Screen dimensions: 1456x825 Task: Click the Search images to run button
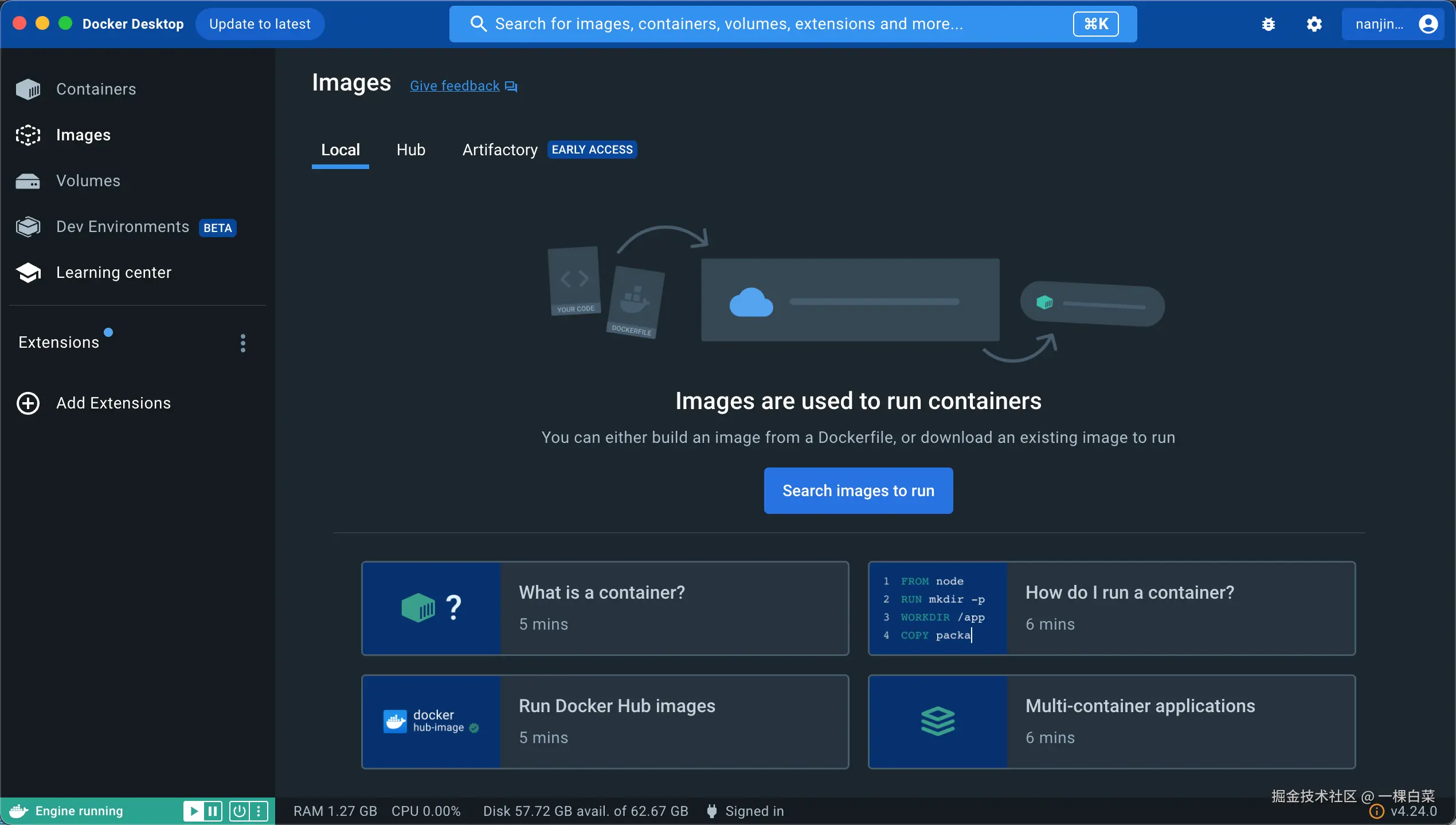click(858, 491)
